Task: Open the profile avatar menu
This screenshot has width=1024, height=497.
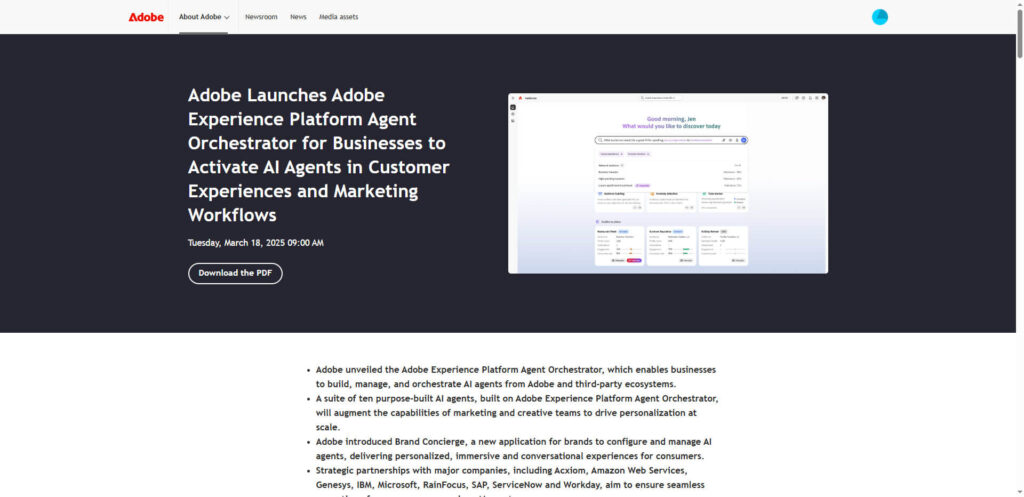Action: click(880, 17)
